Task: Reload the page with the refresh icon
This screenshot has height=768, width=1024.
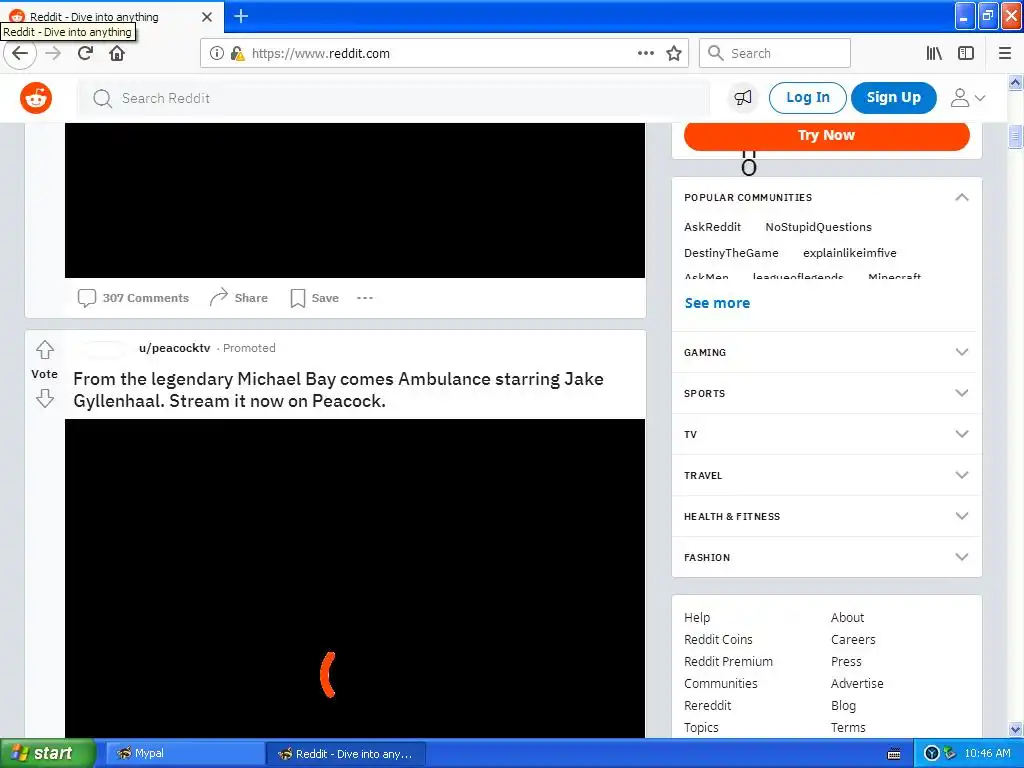Action: [85, 53]
